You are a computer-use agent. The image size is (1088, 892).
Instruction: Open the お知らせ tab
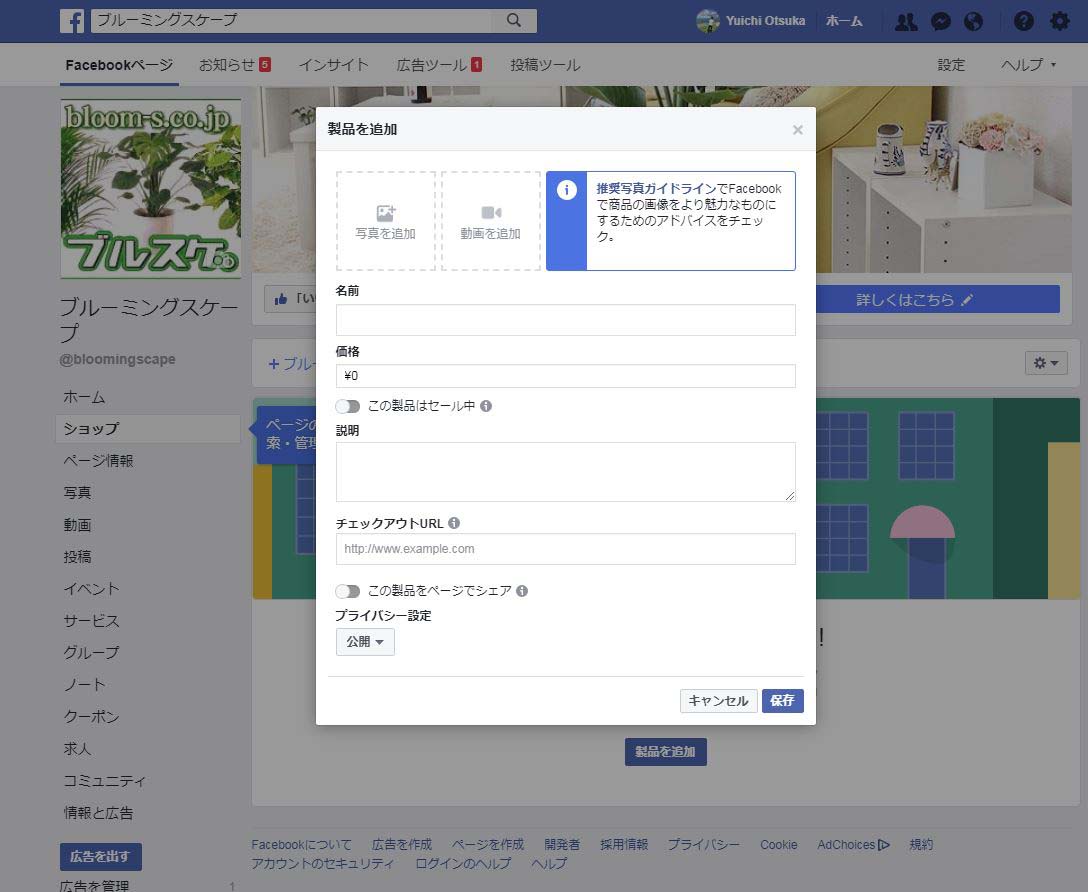pos(235,65)
